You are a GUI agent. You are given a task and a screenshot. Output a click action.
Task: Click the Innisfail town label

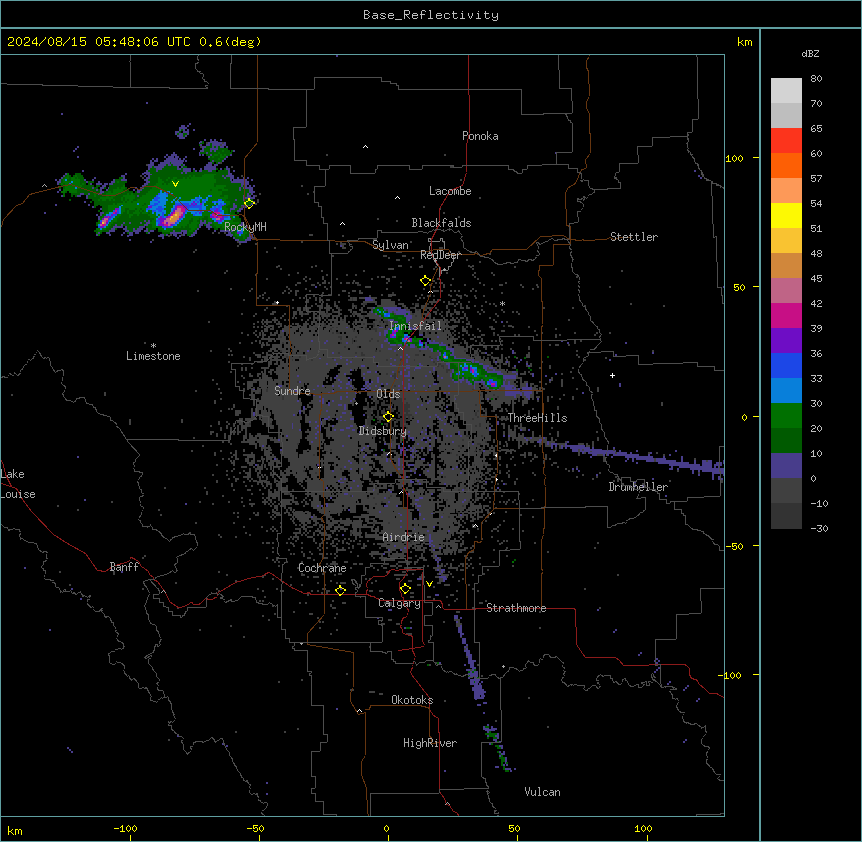click(x=415, y=326)
